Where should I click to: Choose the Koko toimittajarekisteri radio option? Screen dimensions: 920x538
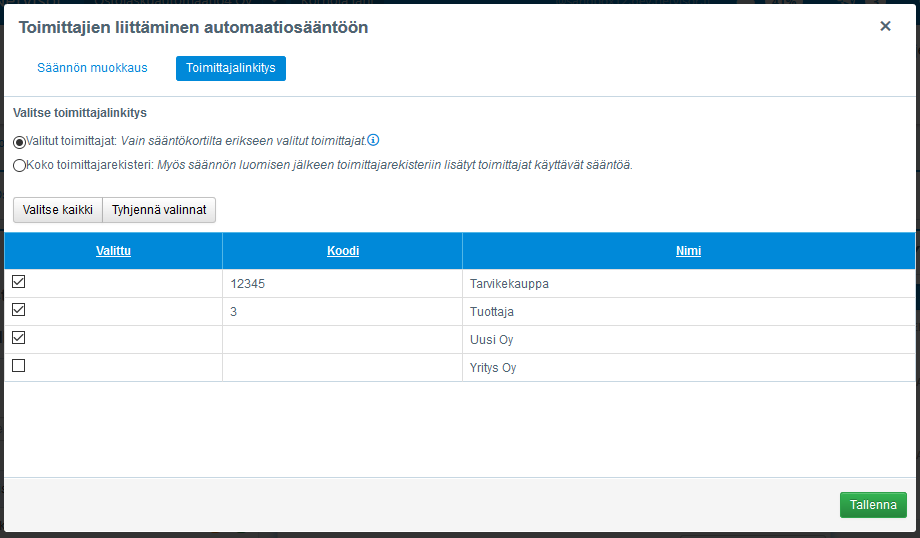(x=19, y=165)
